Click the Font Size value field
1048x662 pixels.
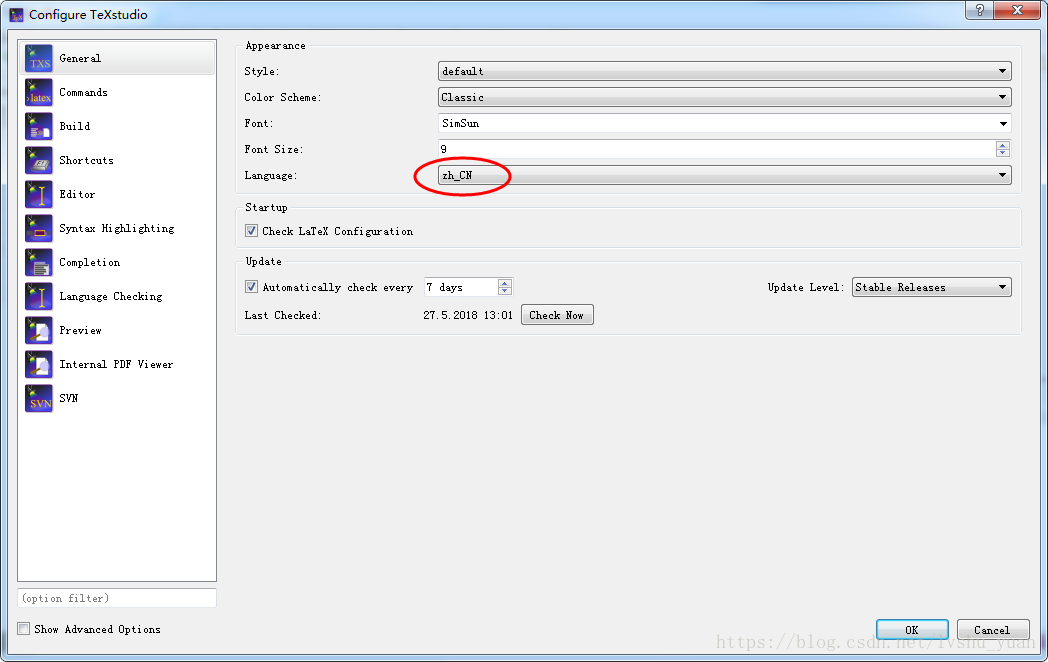click(x=716, y=149)
